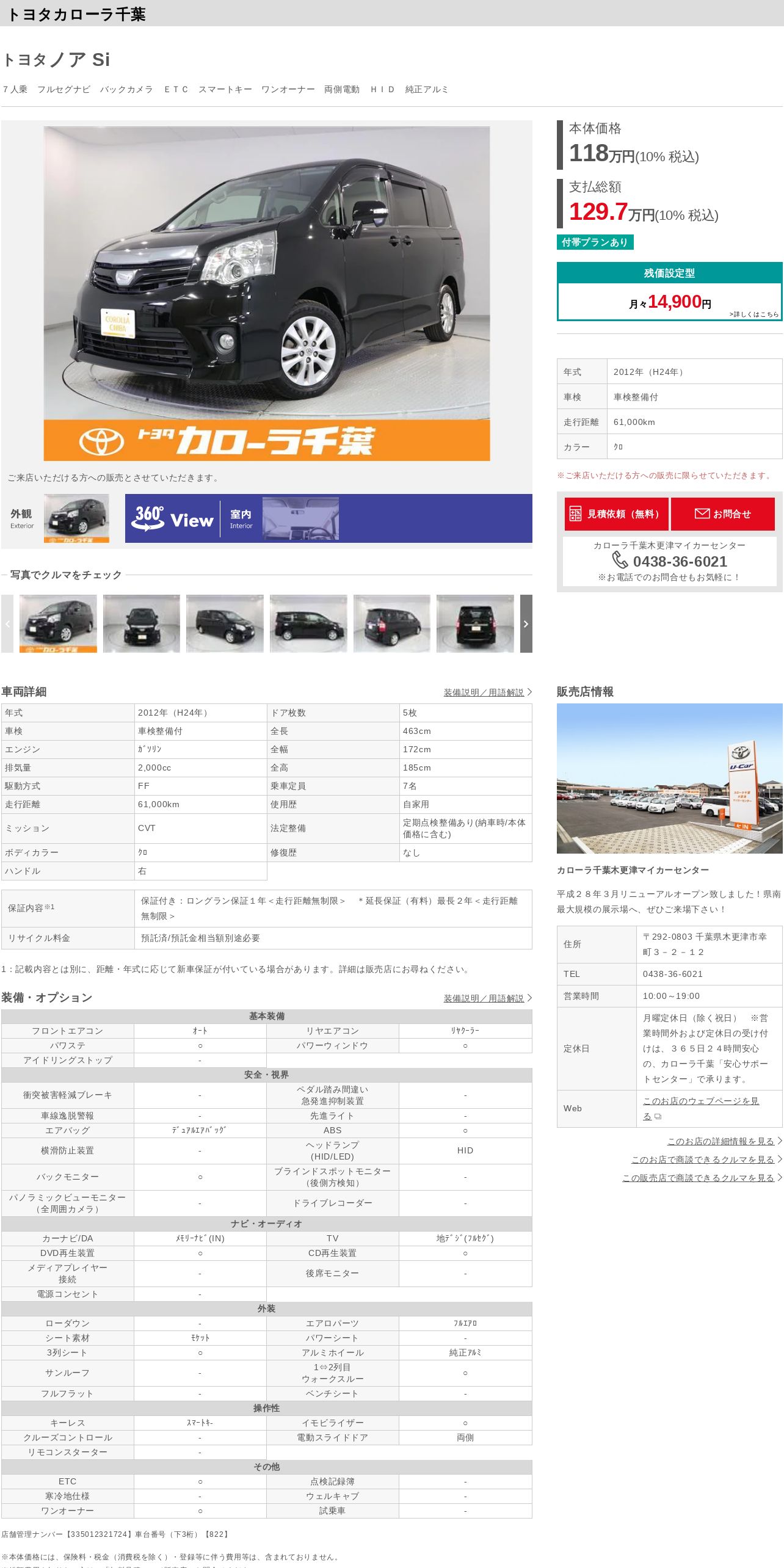Viewport: 784px width, 1568px height.
Task: Click トヨタカローラ千葉 header title
Action: [x=76, y=14]
